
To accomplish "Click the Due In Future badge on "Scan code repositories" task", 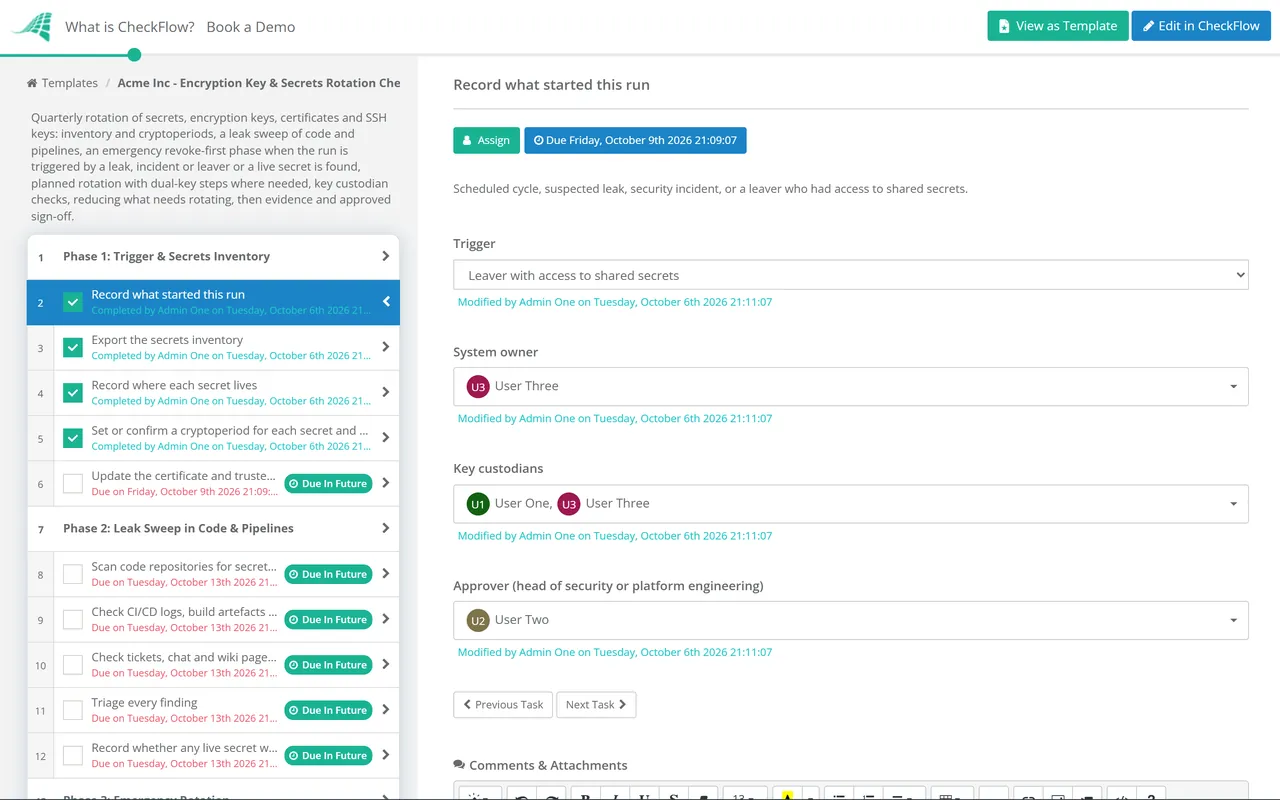I will (328, 575).
